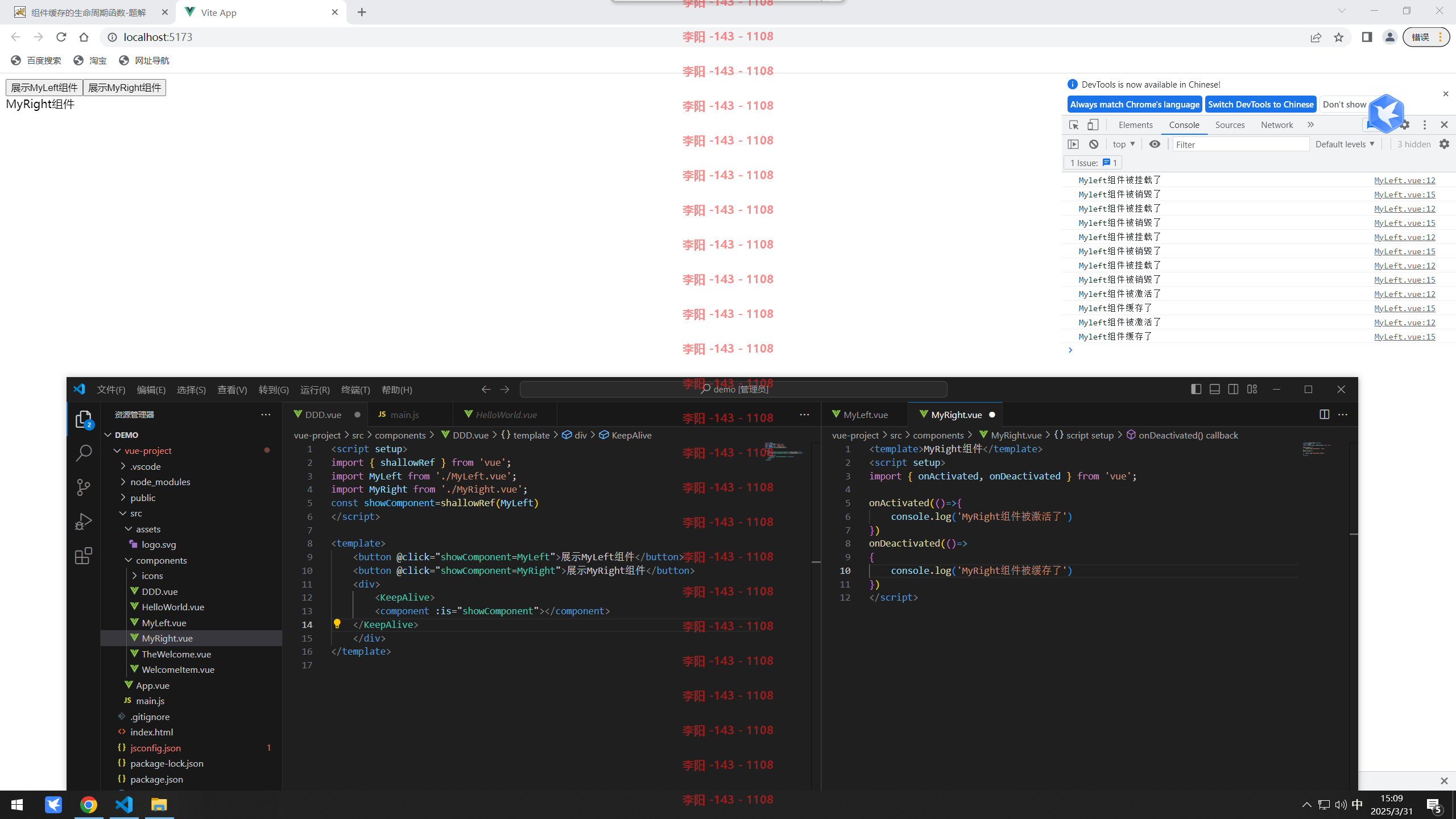Open console settings gear icon
This screenshot has width=1456, height=819.
(x=1445, y=144)
